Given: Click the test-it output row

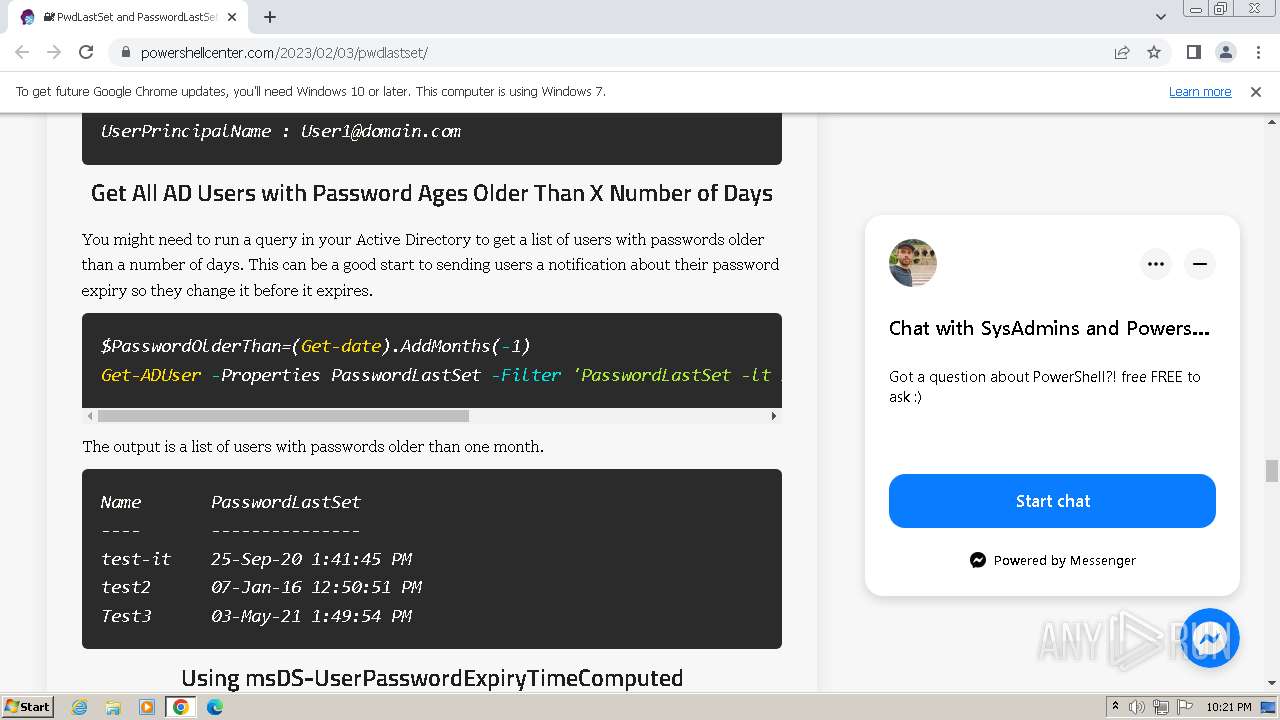Looking at the screenshot, I should 256,559.
